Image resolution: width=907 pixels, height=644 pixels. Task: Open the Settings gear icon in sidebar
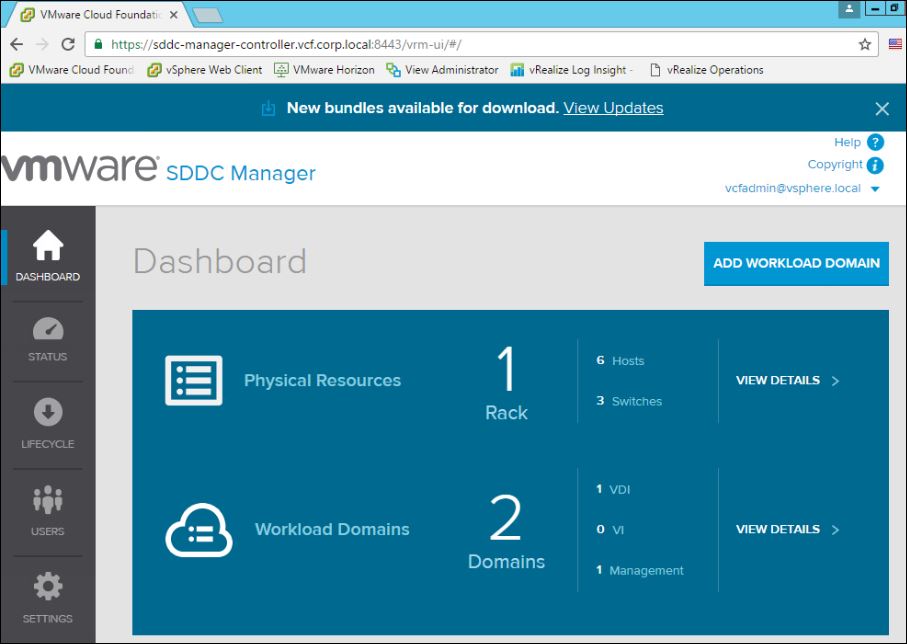(48, 587)
